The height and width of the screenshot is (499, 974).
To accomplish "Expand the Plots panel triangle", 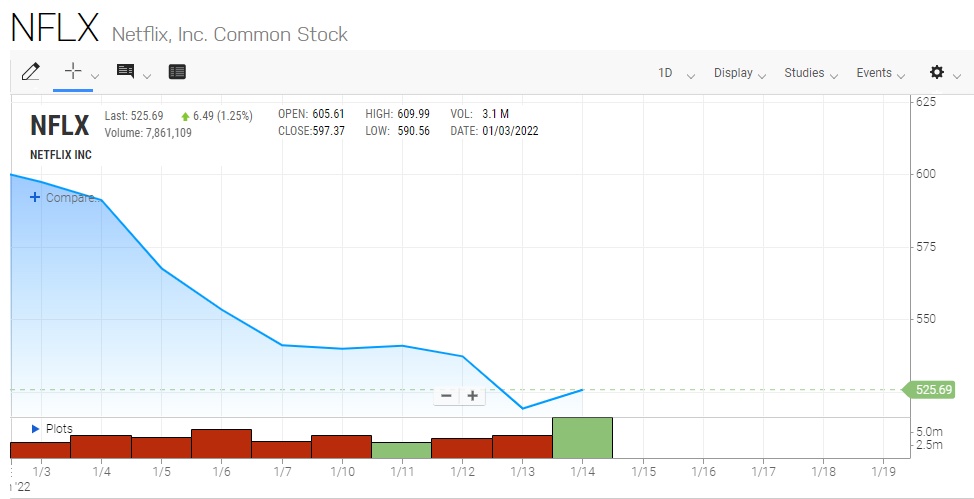I will (36, 428).
